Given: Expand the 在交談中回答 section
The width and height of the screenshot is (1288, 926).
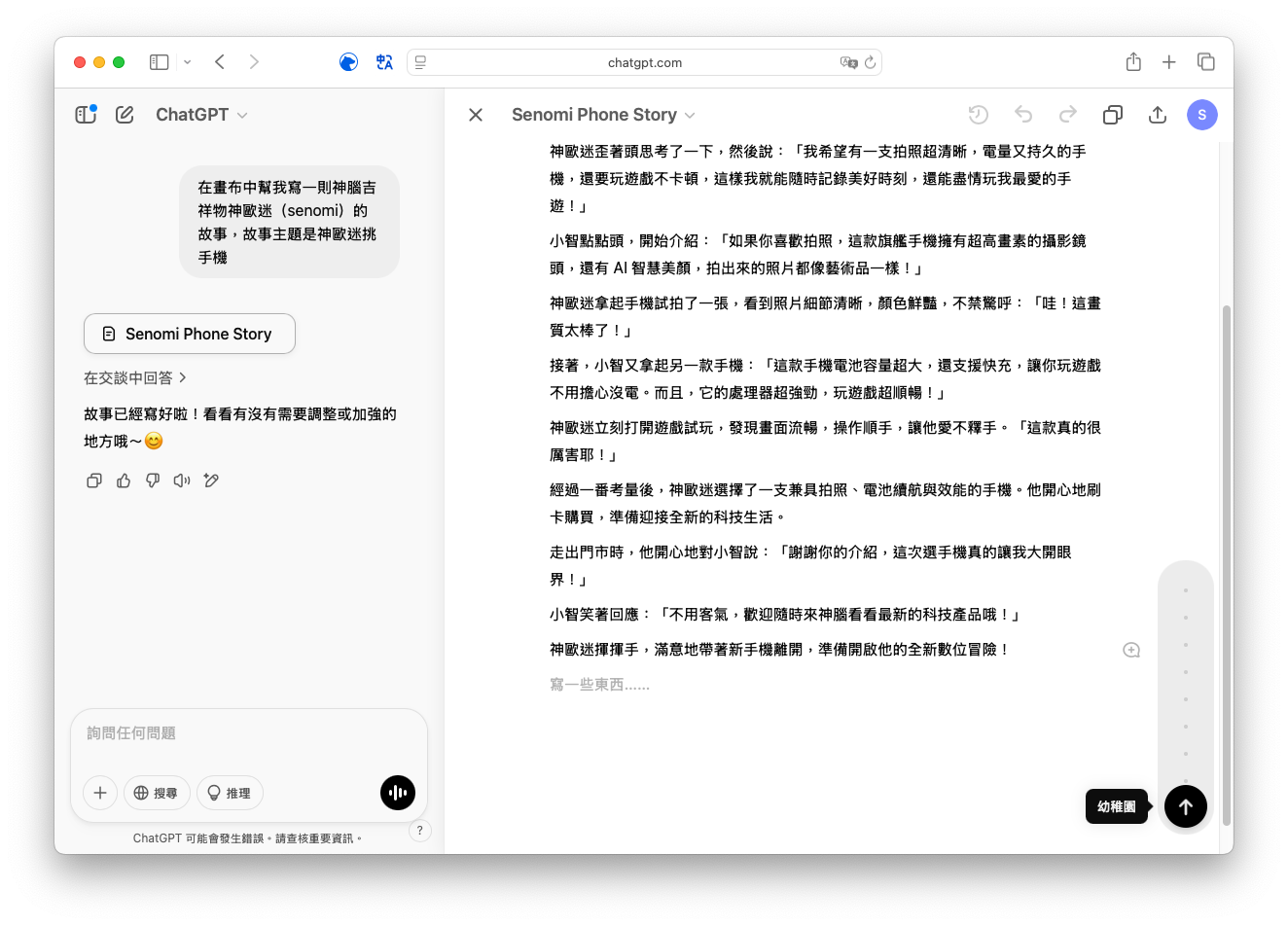Looking at the screenshot, I should pos(134,377).
